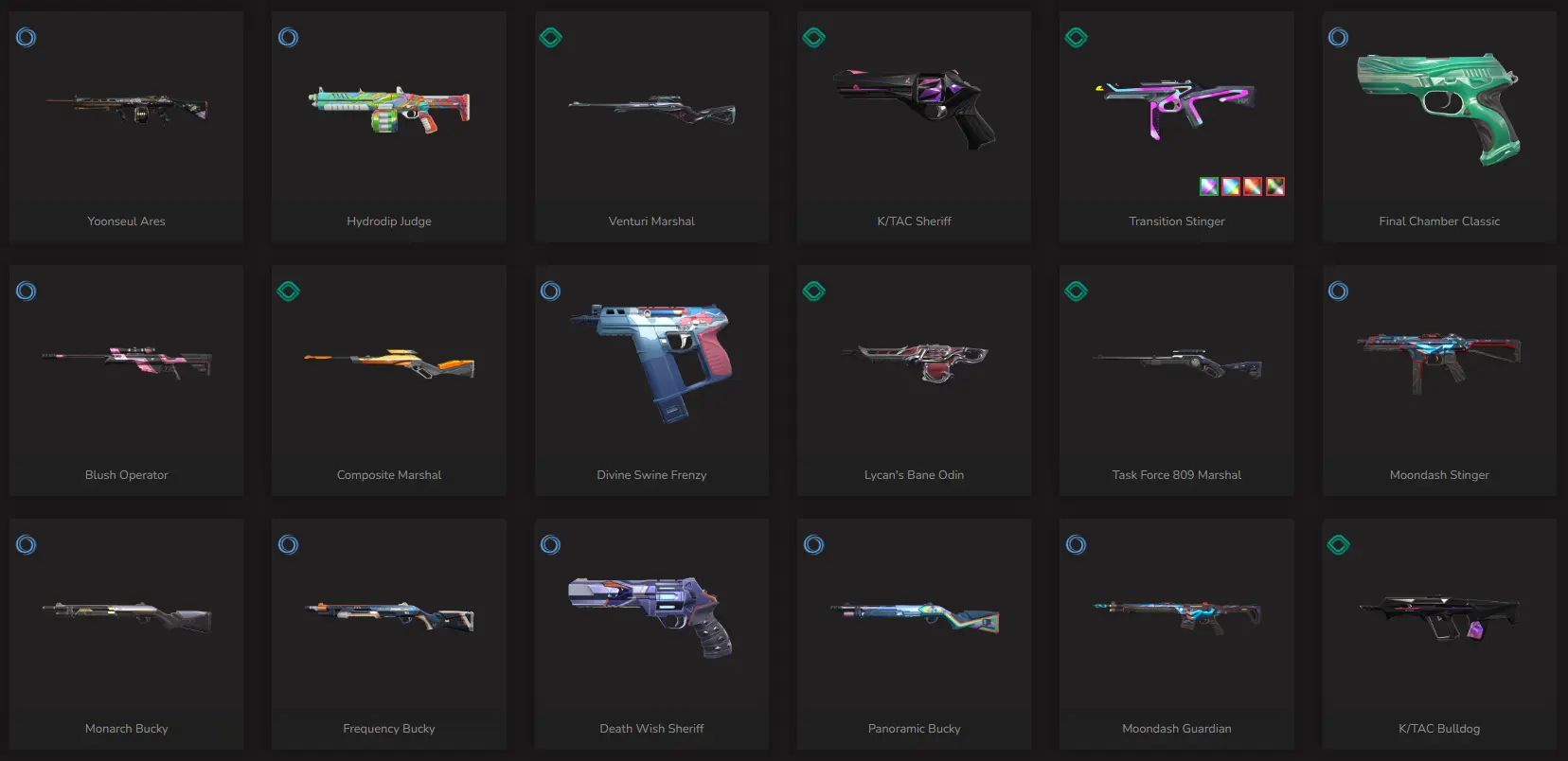Click the tier icon on Divine Swine Frenzy
The height and width of the screenshot is (761, 1568).
click(x=550, y=292)
